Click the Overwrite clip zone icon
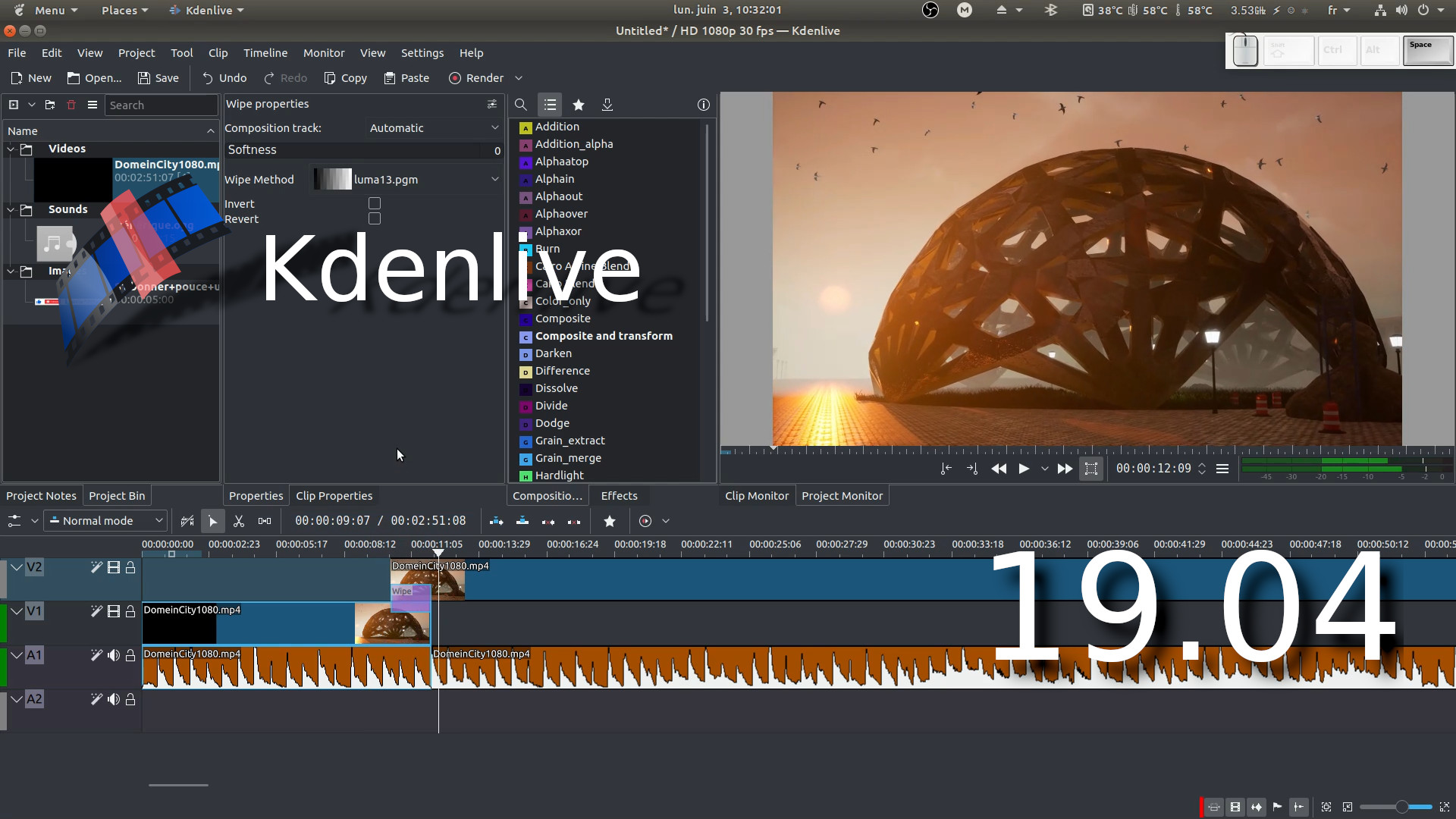Screen dimensions: 1456x819 [x=522, y=521]
